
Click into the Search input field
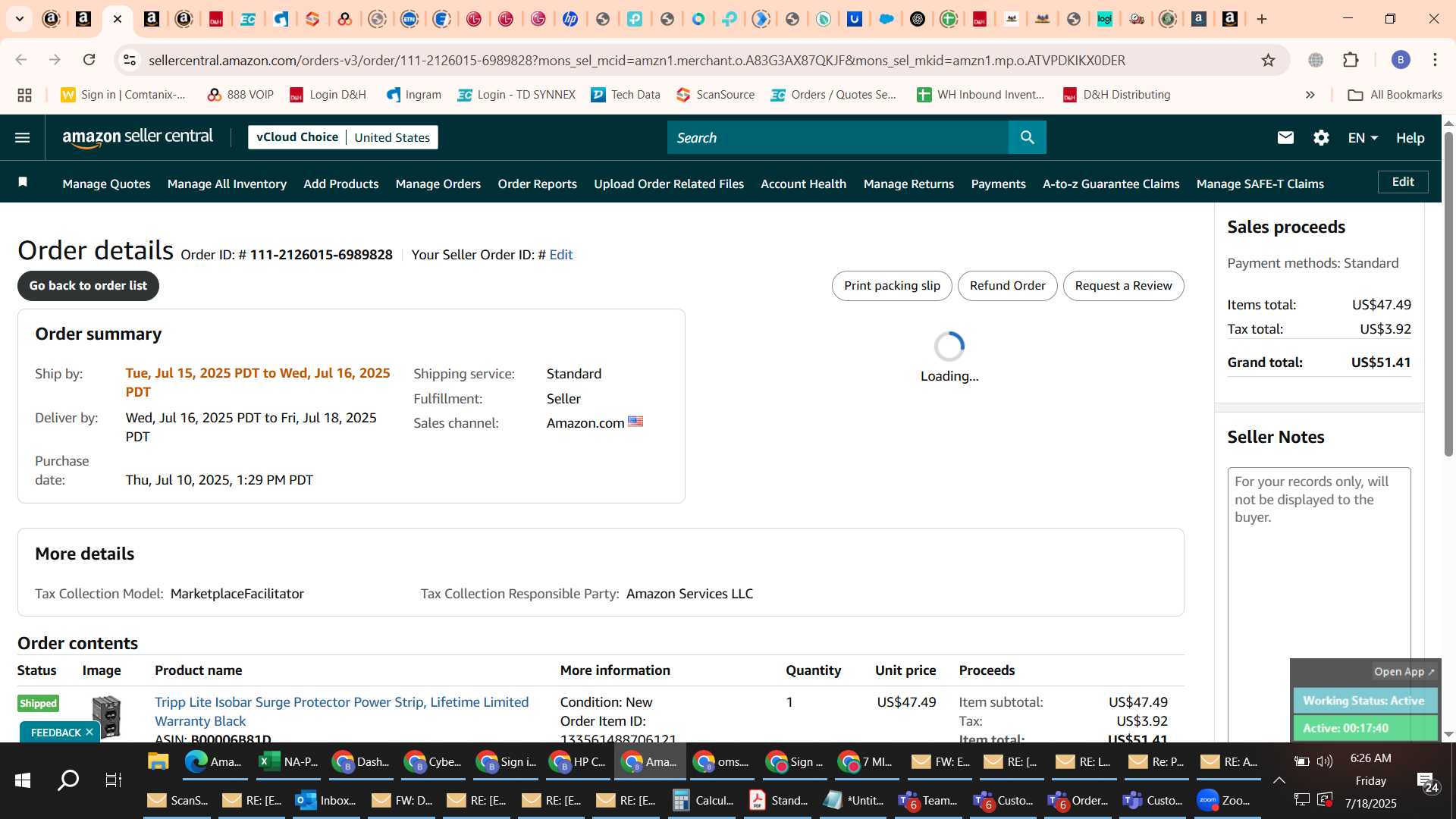(838, 137)
